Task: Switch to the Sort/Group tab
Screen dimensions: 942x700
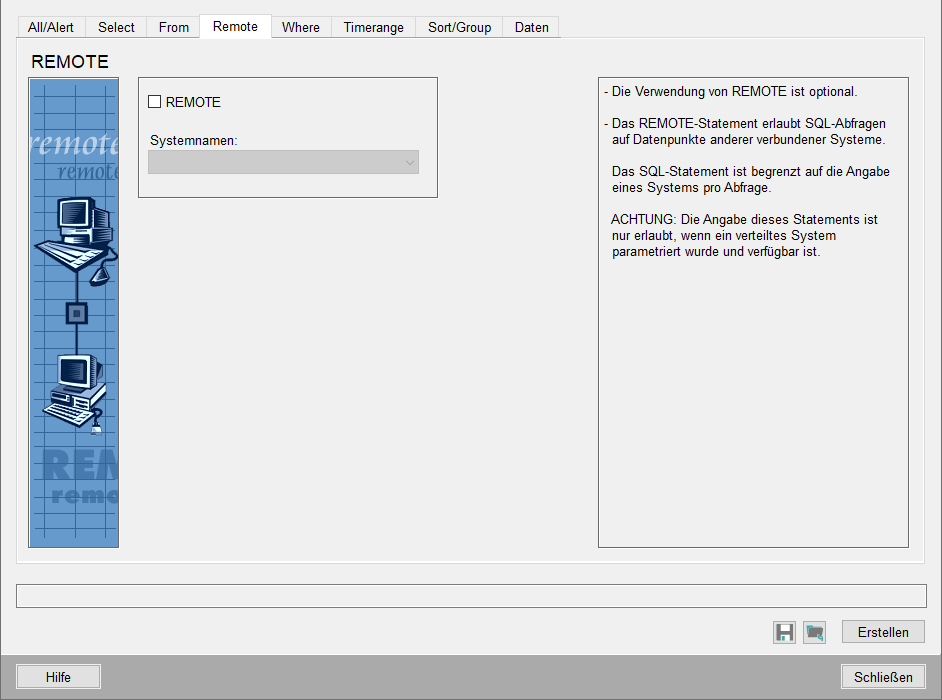Action: point(460,28)
